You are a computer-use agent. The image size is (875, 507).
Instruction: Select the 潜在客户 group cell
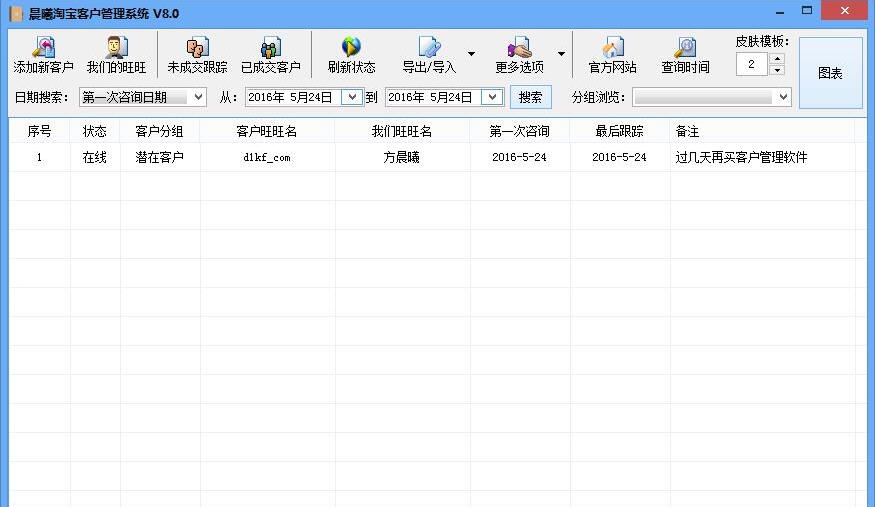point(160,157)
